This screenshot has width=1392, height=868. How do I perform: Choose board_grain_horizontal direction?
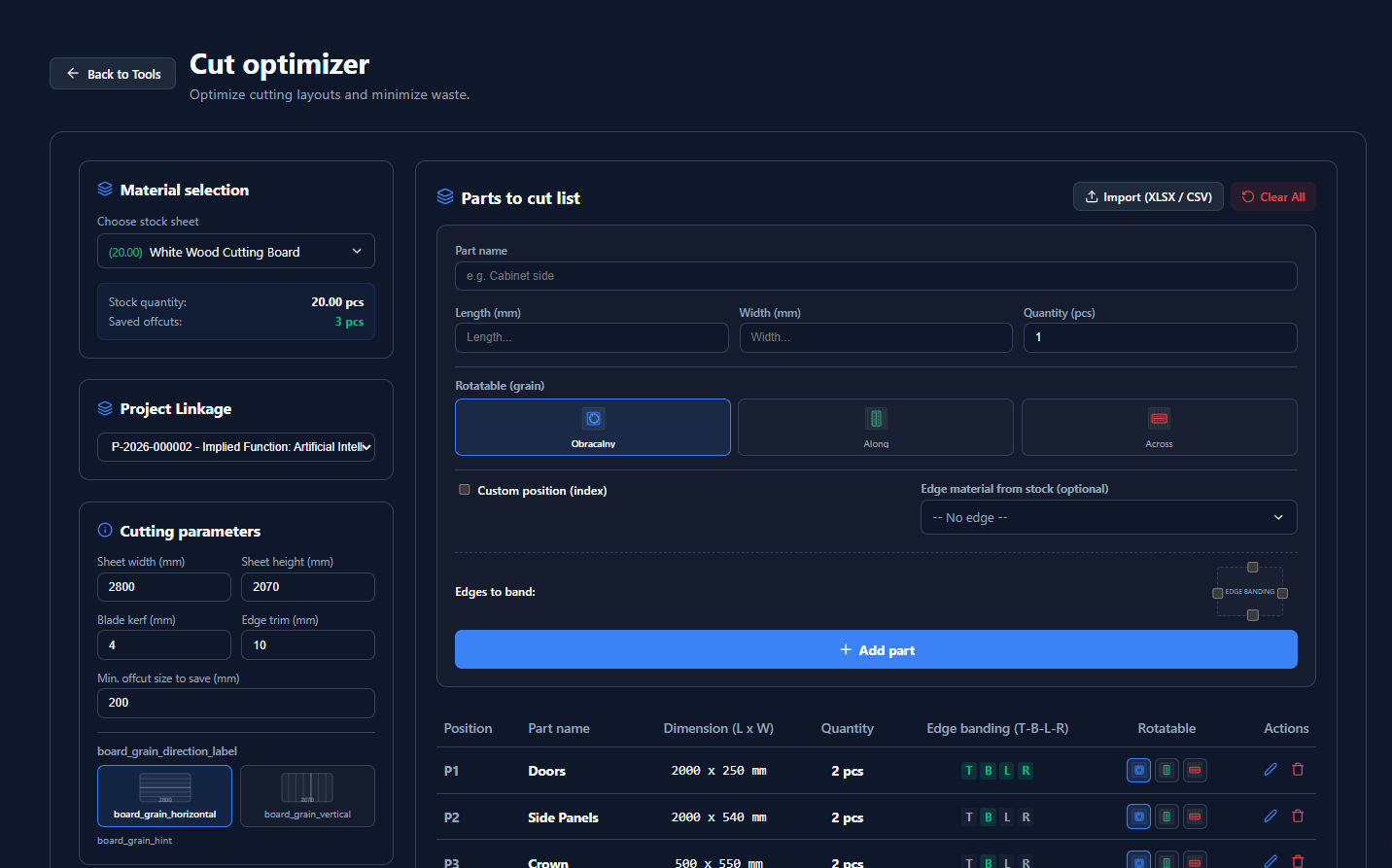tap(164, 796)
